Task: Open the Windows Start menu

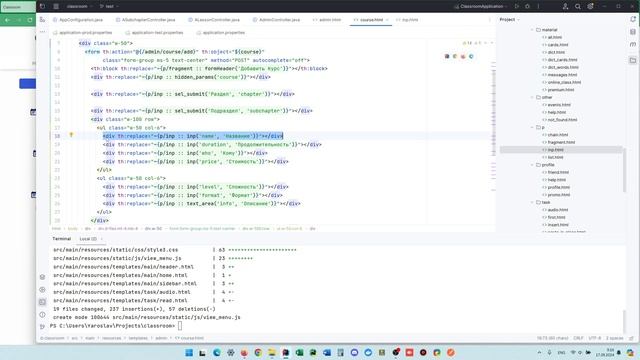Action: [x=189, y=353]
